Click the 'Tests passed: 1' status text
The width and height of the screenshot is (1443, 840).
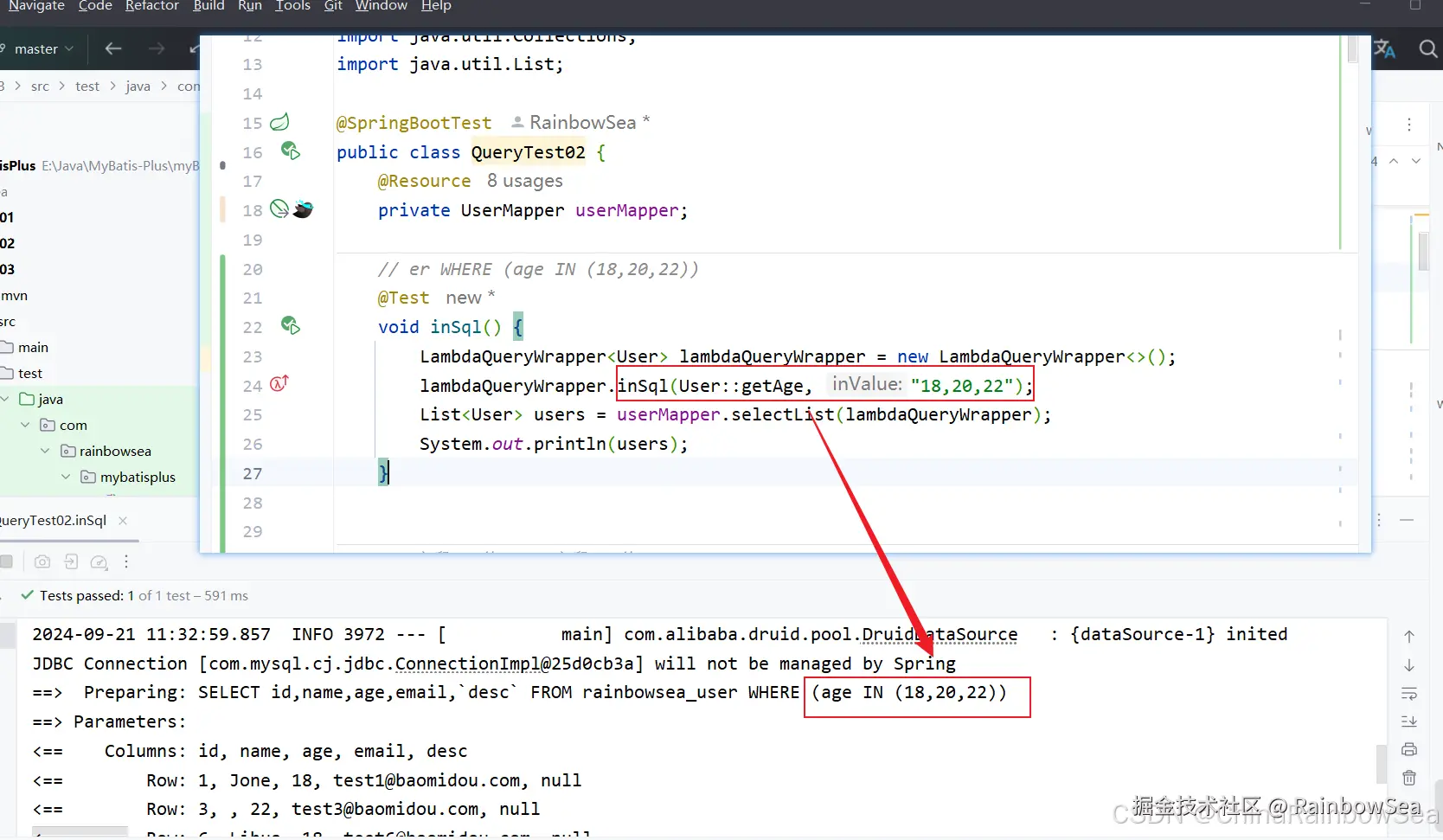click(x=87, y=595)
